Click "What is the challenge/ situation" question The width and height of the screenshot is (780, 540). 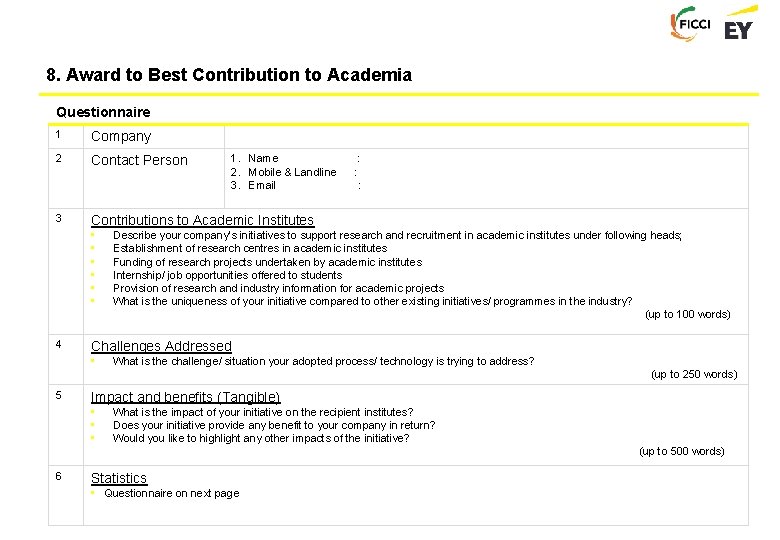323,361
